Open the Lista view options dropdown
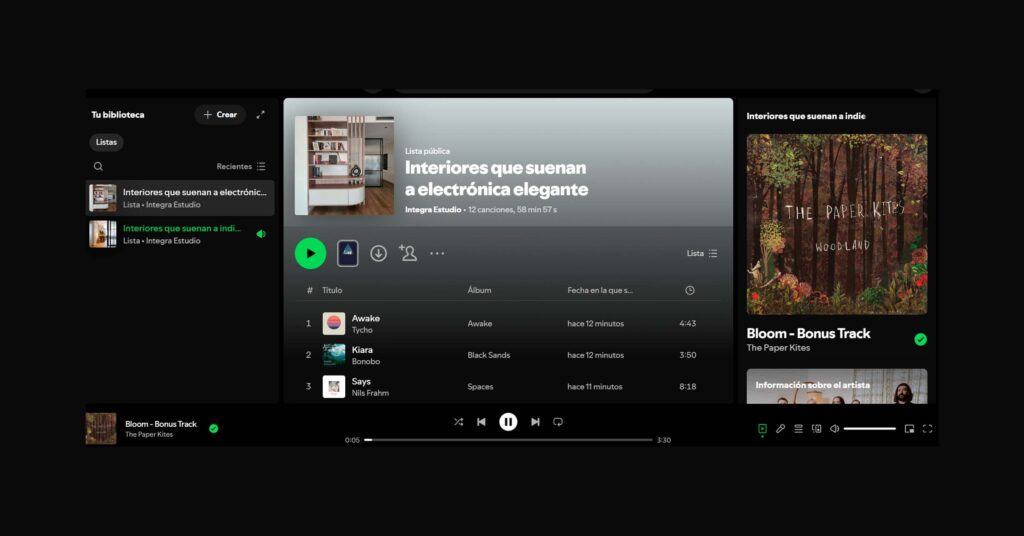1024x536 pixels. coord(702,253)
